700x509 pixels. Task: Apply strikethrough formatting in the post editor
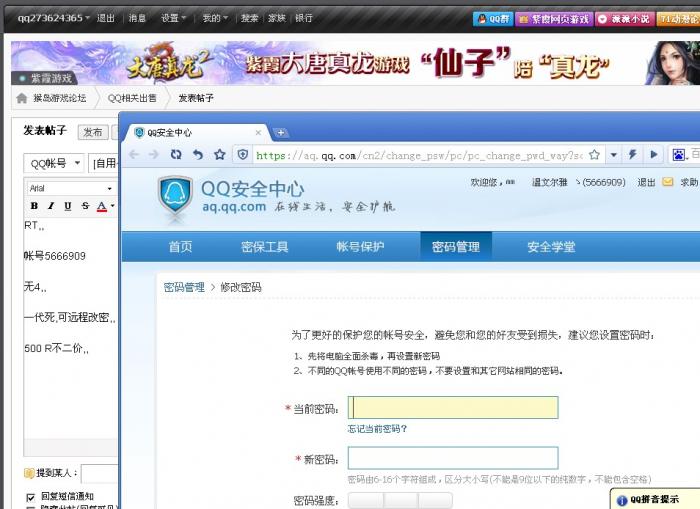click(x=85, y=206)
